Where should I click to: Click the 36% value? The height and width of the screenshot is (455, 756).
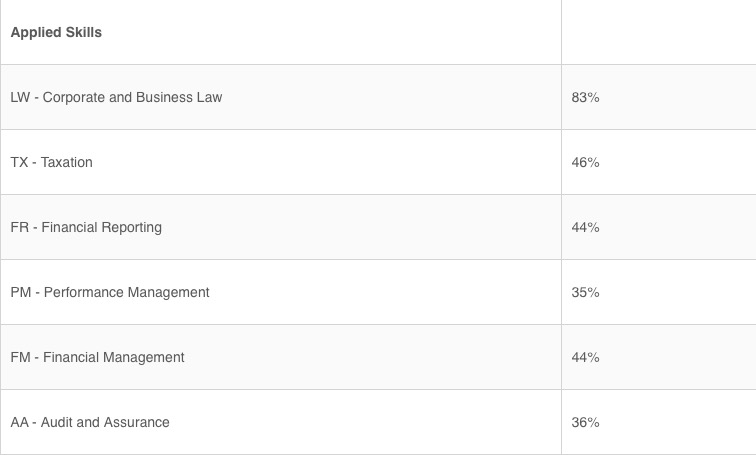(x=585, y=422)
